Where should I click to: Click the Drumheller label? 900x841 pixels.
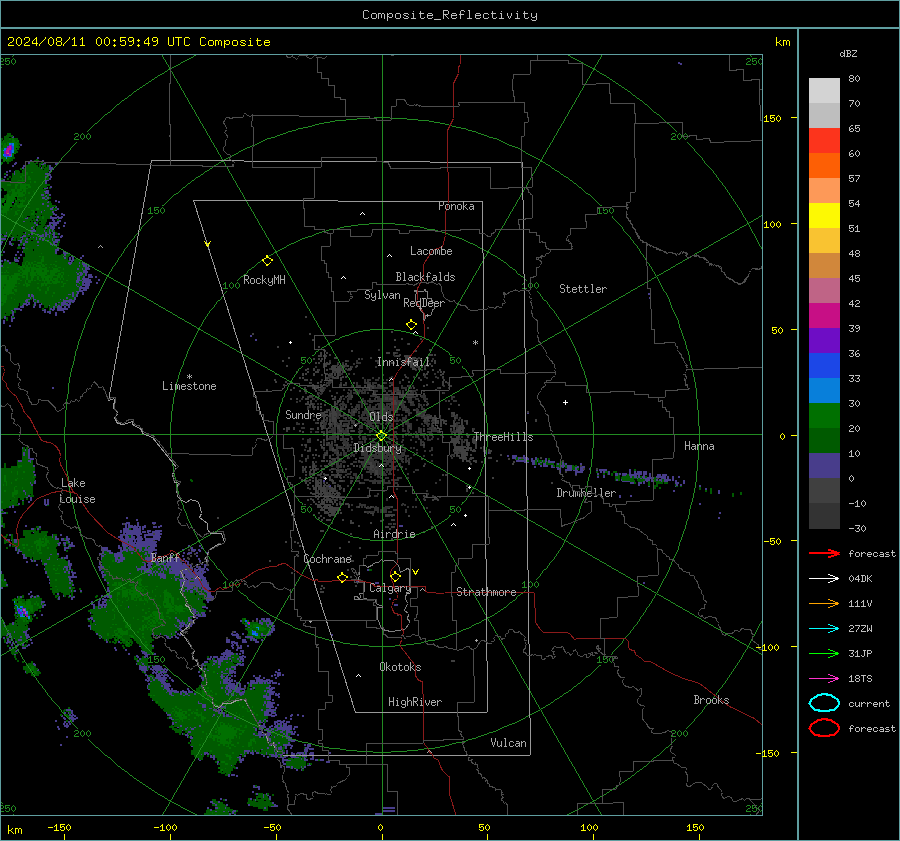pos(586,493)
